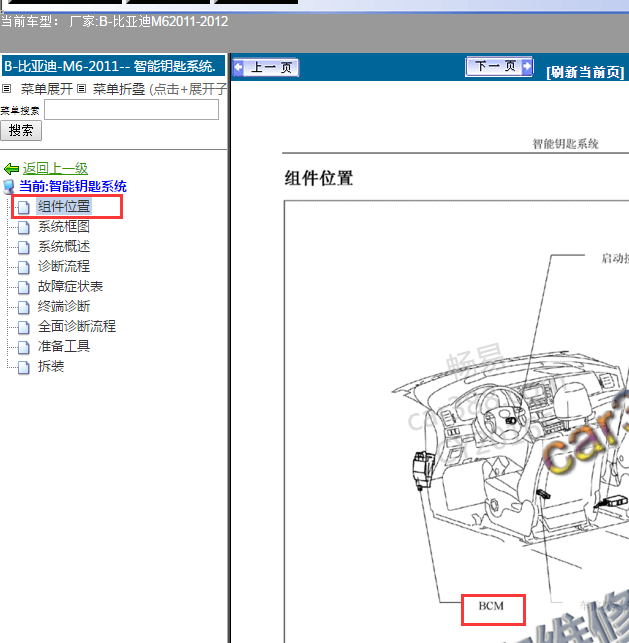The width and height of the screenshot is (629, 643).
Task: Click the 搜索 search button
Action: pyautogui.click(x=21, y=130)
